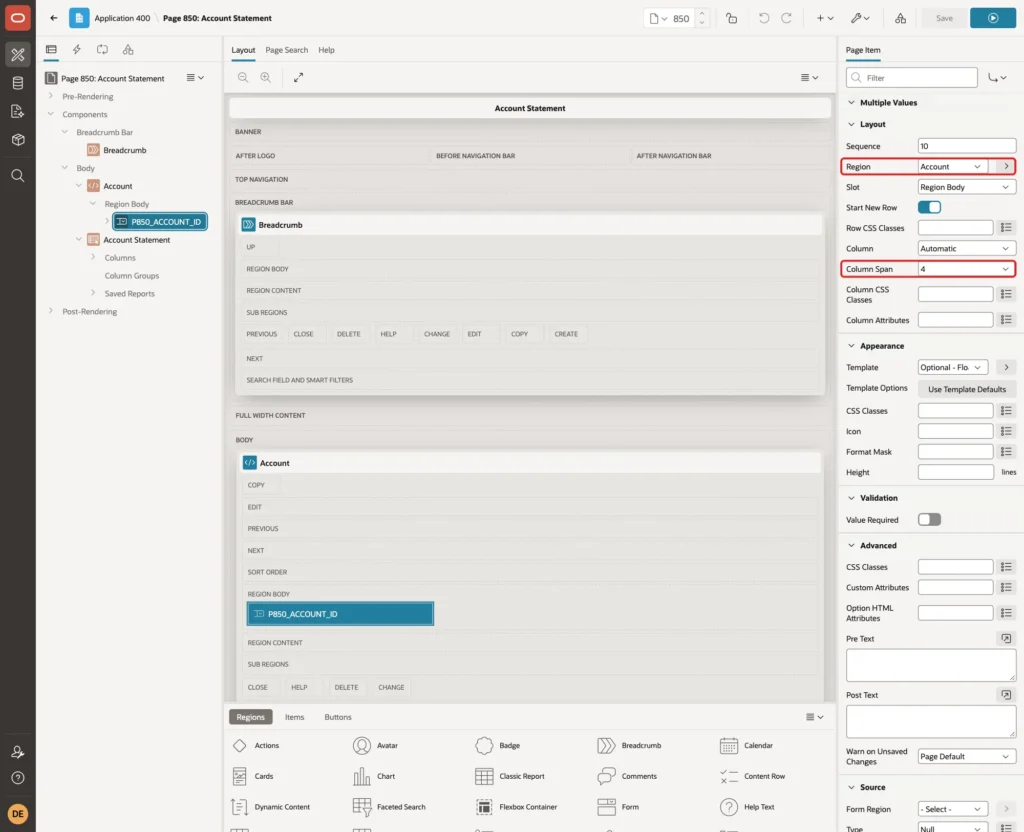Open the Template Optional - Floating dropdown
Screen dimensions: 1024x832
952,367
